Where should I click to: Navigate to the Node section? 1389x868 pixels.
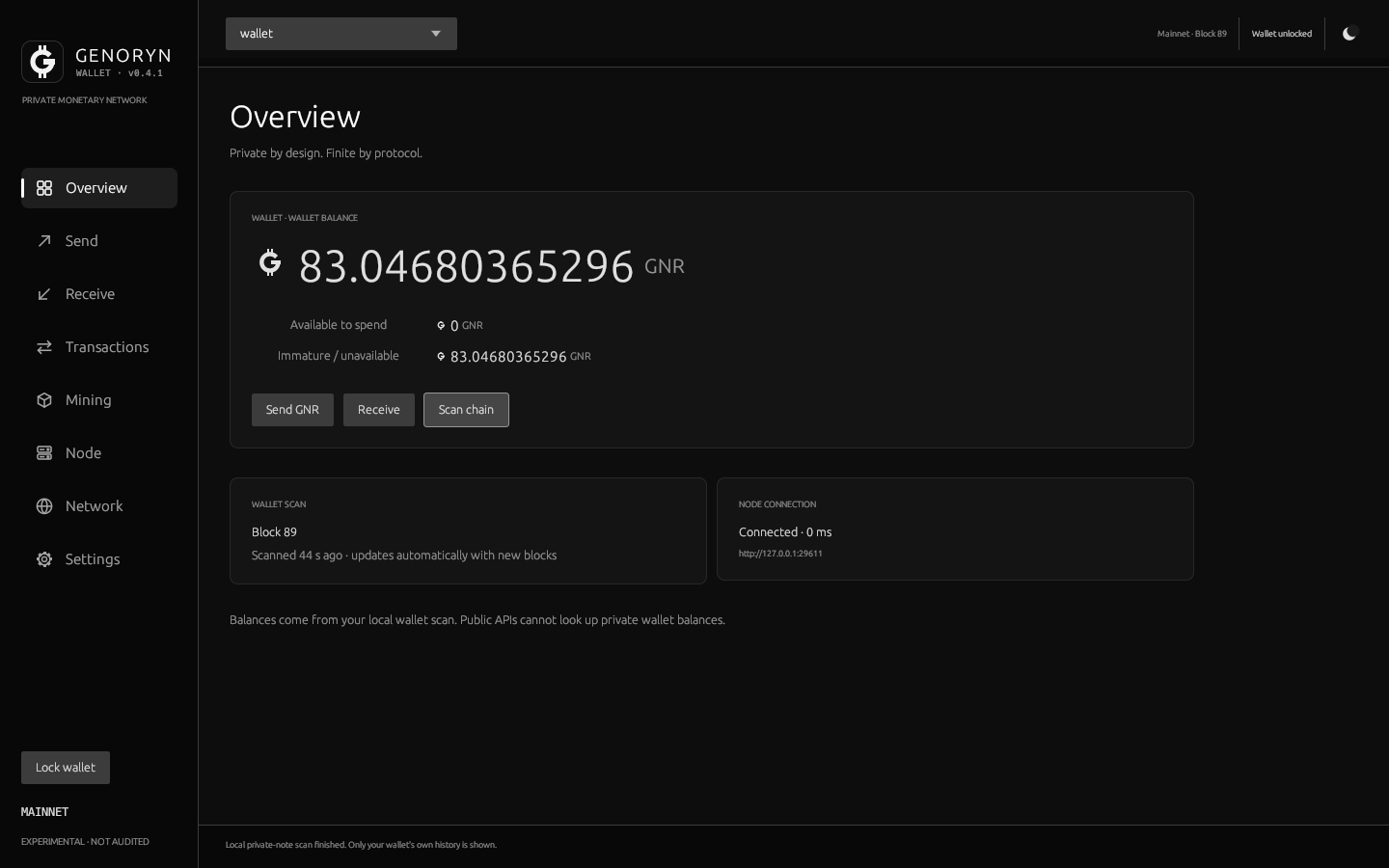pos(99,453)
